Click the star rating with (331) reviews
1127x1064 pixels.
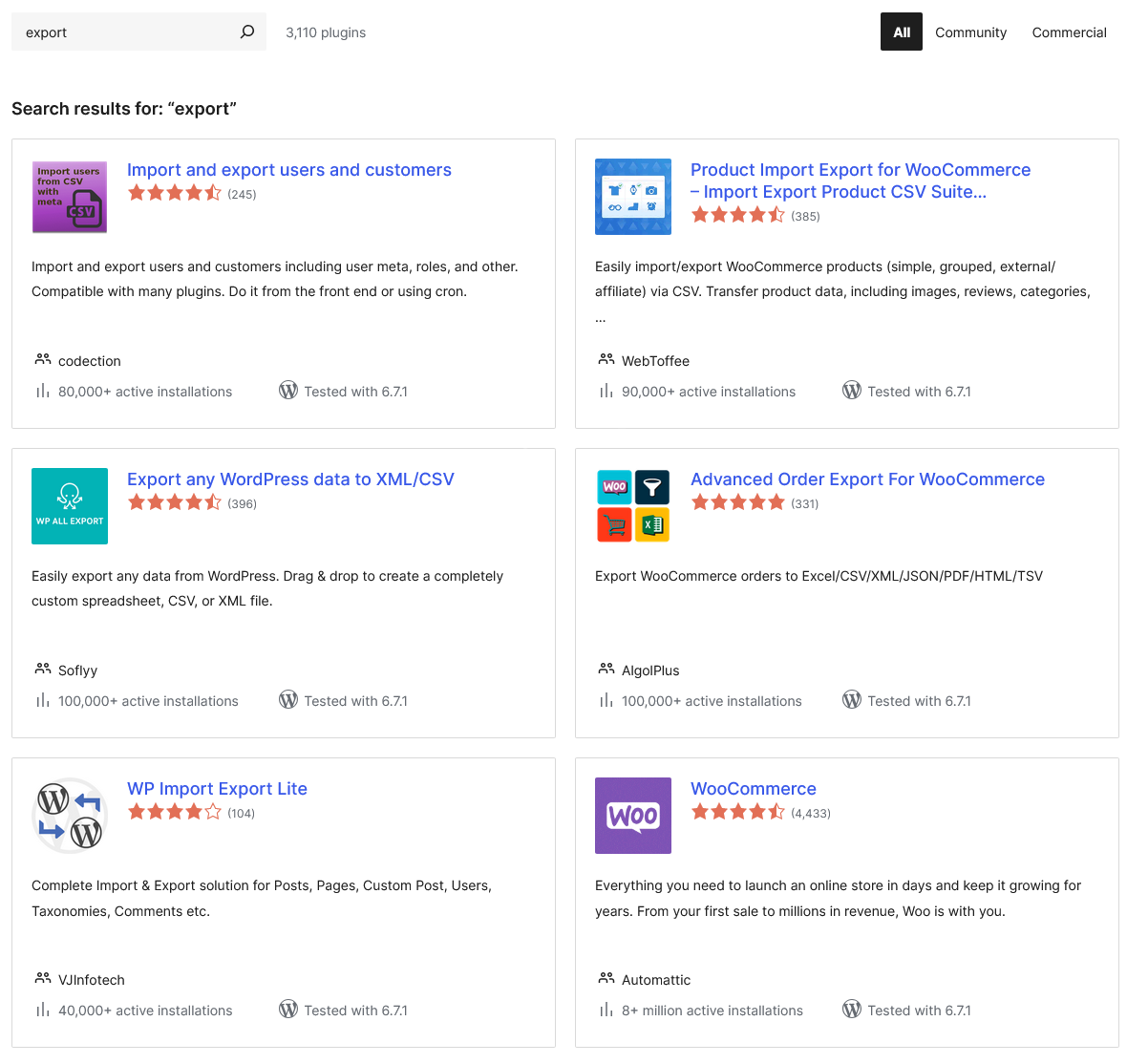(738, 502)
